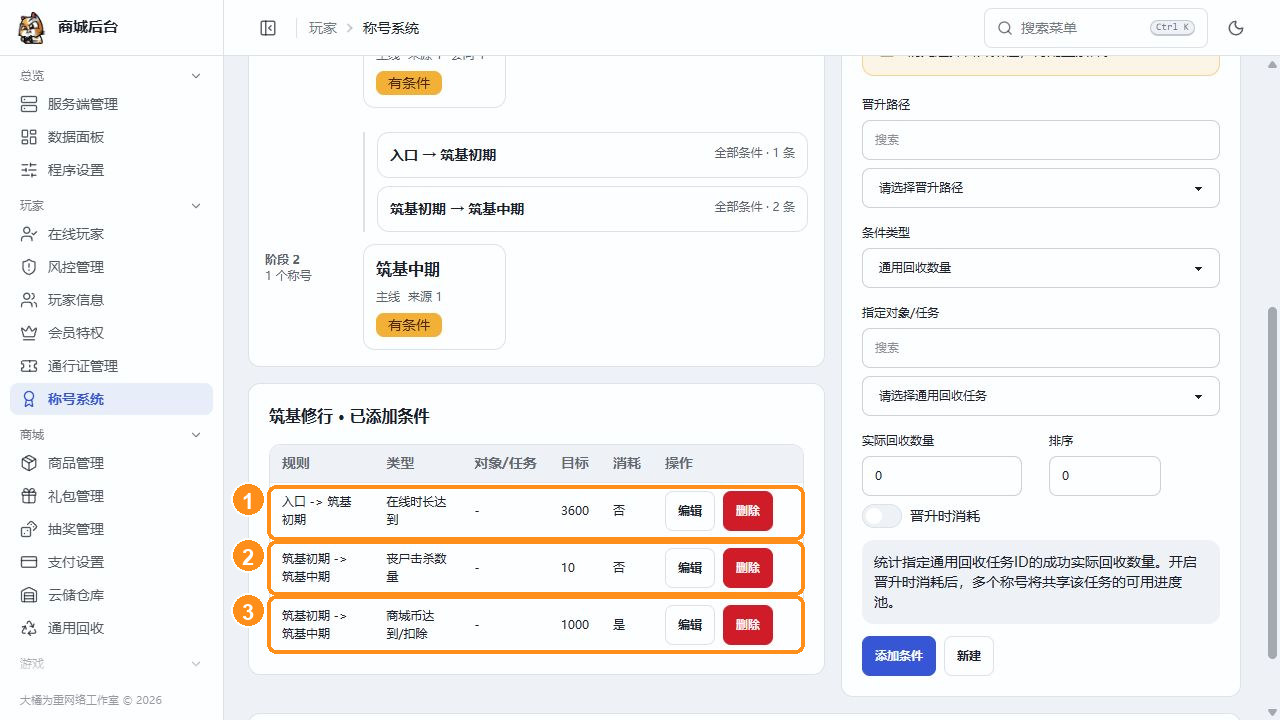Open the 通用回收数量 condition type dropdown

tap(1040, 268)
